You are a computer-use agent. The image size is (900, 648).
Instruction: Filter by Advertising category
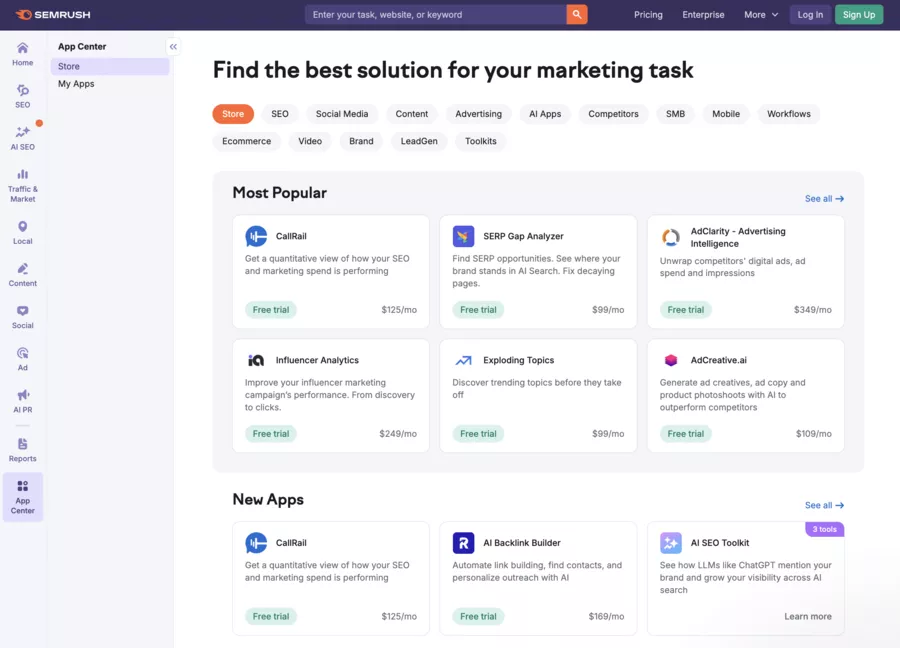pyautogui.click(x=478, y=114)
